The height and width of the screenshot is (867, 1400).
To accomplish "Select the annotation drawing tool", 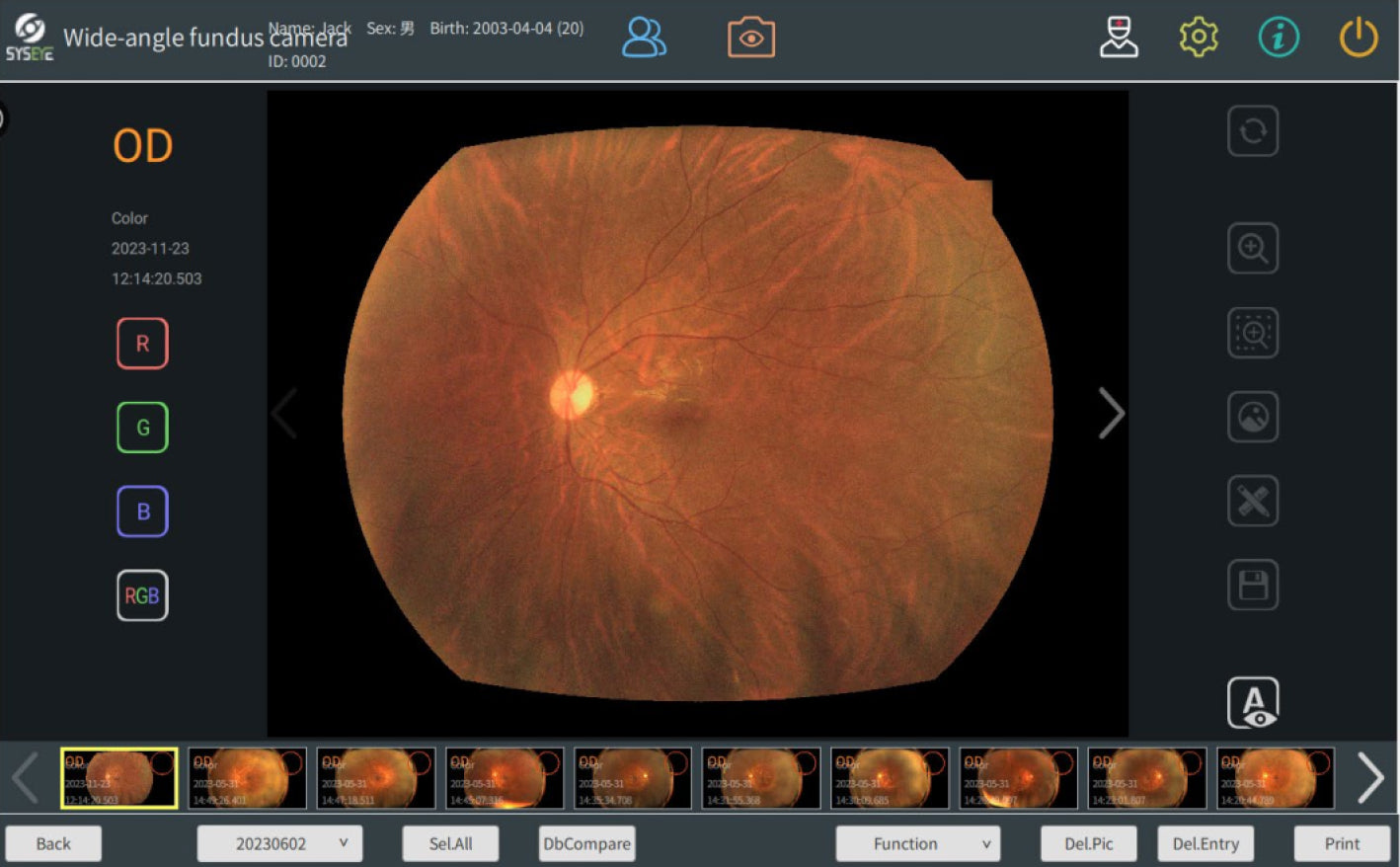I will (1252, 501).
